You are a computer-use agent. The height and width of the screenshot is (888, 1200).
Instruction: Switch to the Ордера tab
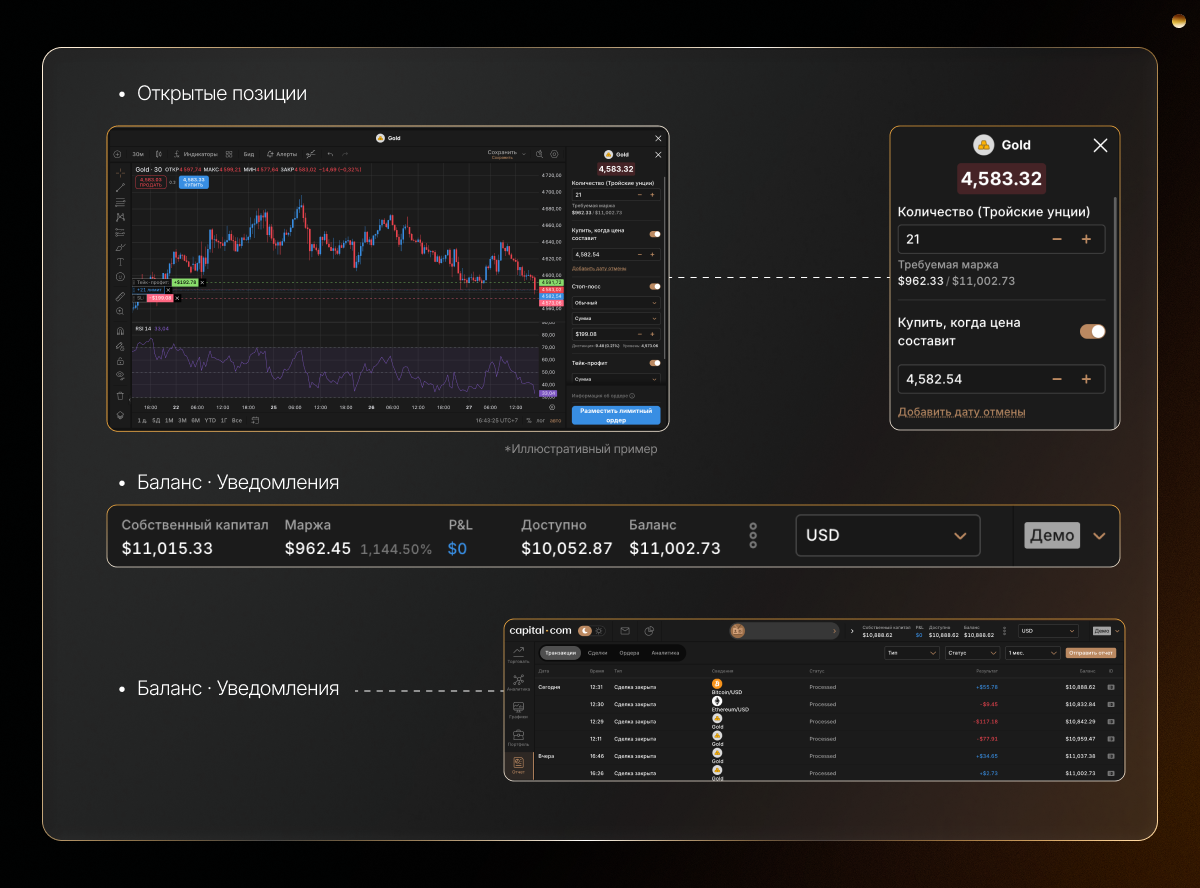629,653
